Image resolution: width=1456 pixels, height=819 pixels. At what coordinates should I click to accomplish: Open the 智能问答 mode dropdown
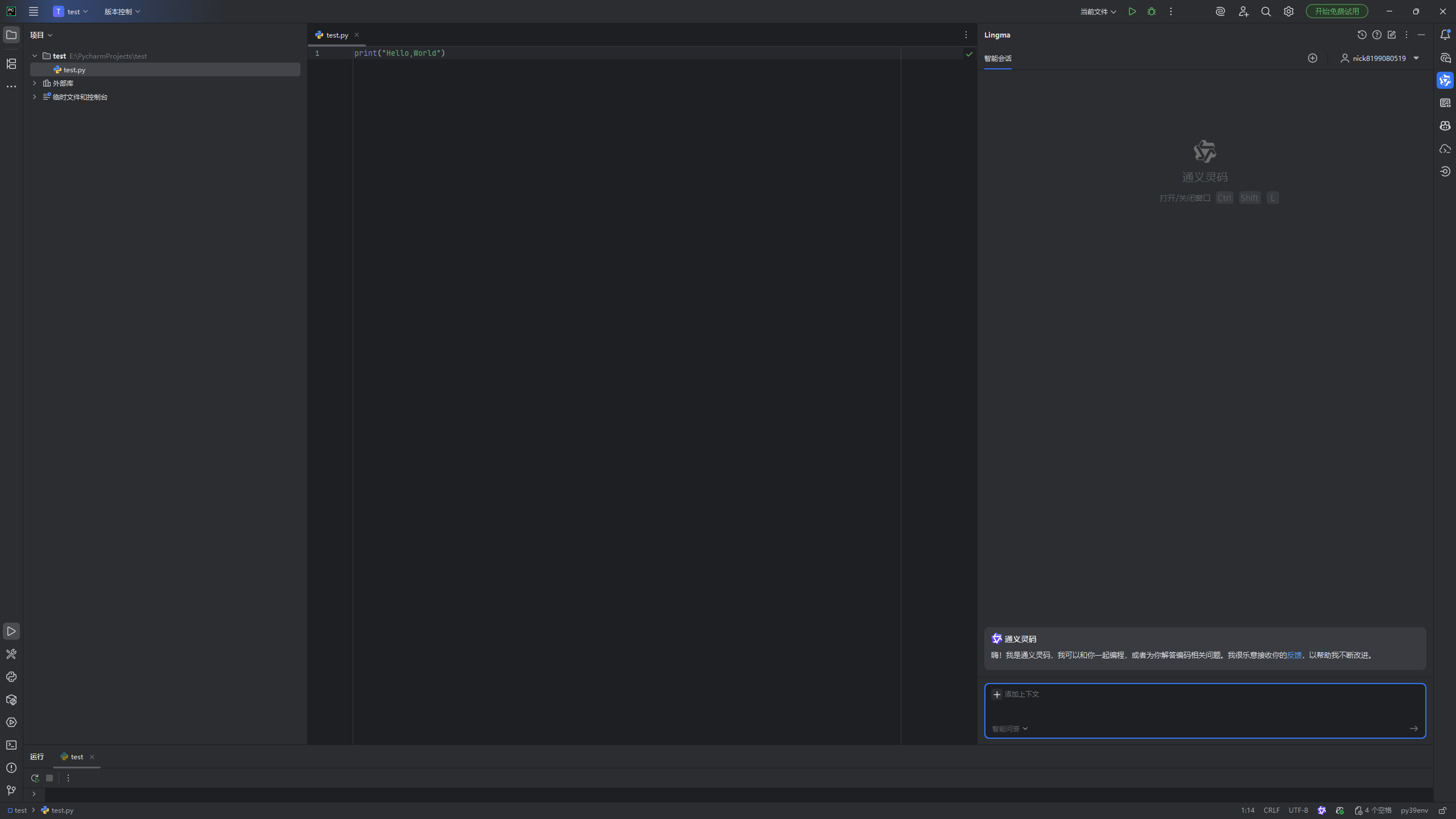[1010, 729]
